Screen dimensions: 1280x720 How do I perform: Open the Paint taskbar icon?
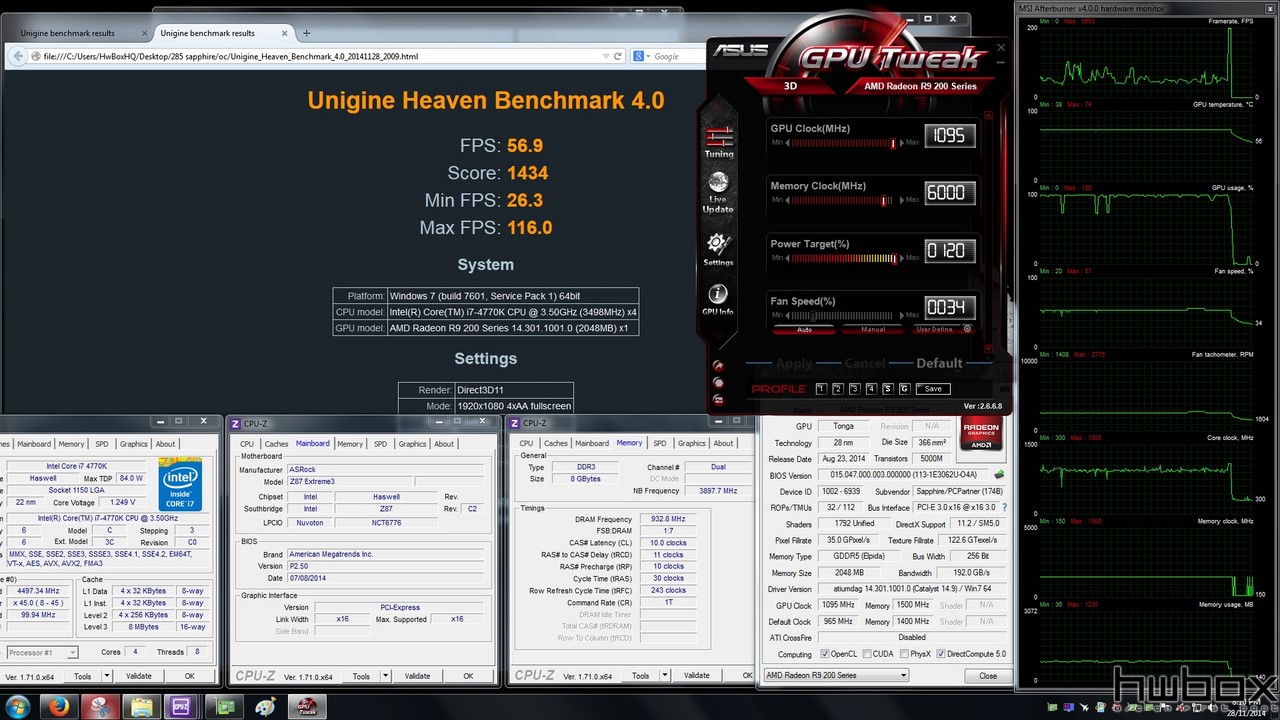(x=265, y=706)
